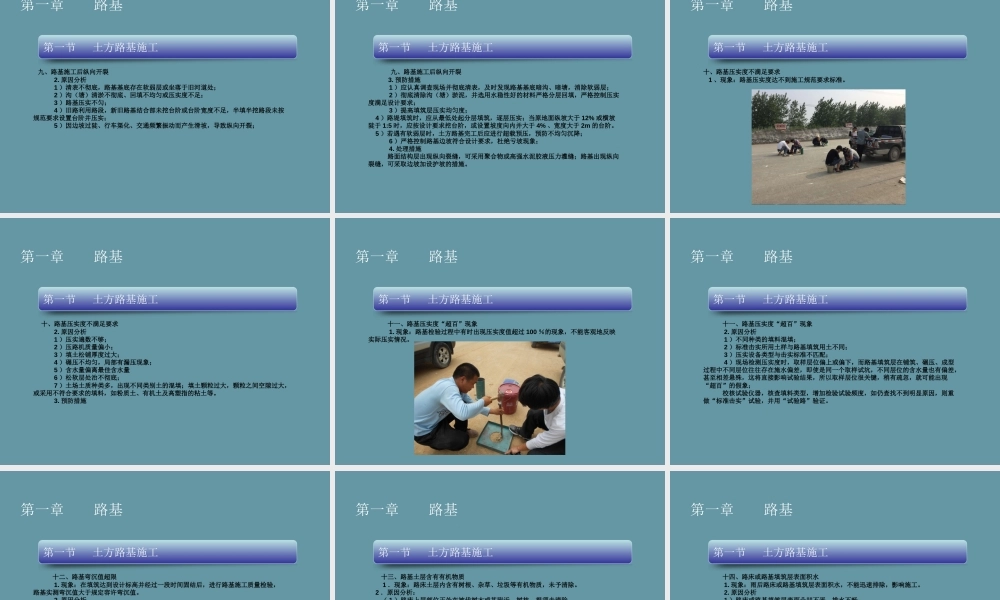Click 第一节 土方路基施工 banner on 路基弯沉值超限 slide
Image resolution: width=1000 pixels, height=600 pixels.
coord(167,552)
